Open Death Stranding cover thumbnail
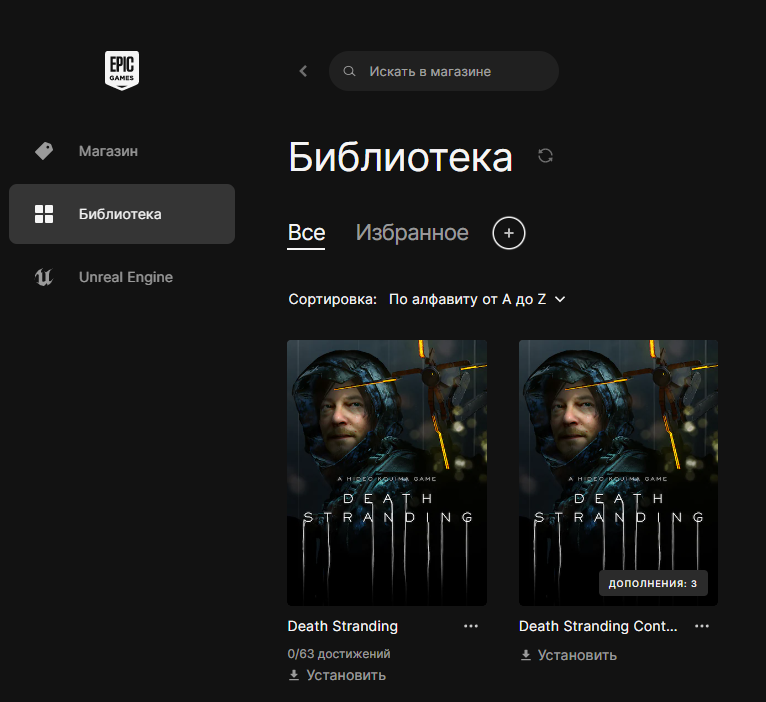This screenshot has width=766, height=702. tap(387, 473)
